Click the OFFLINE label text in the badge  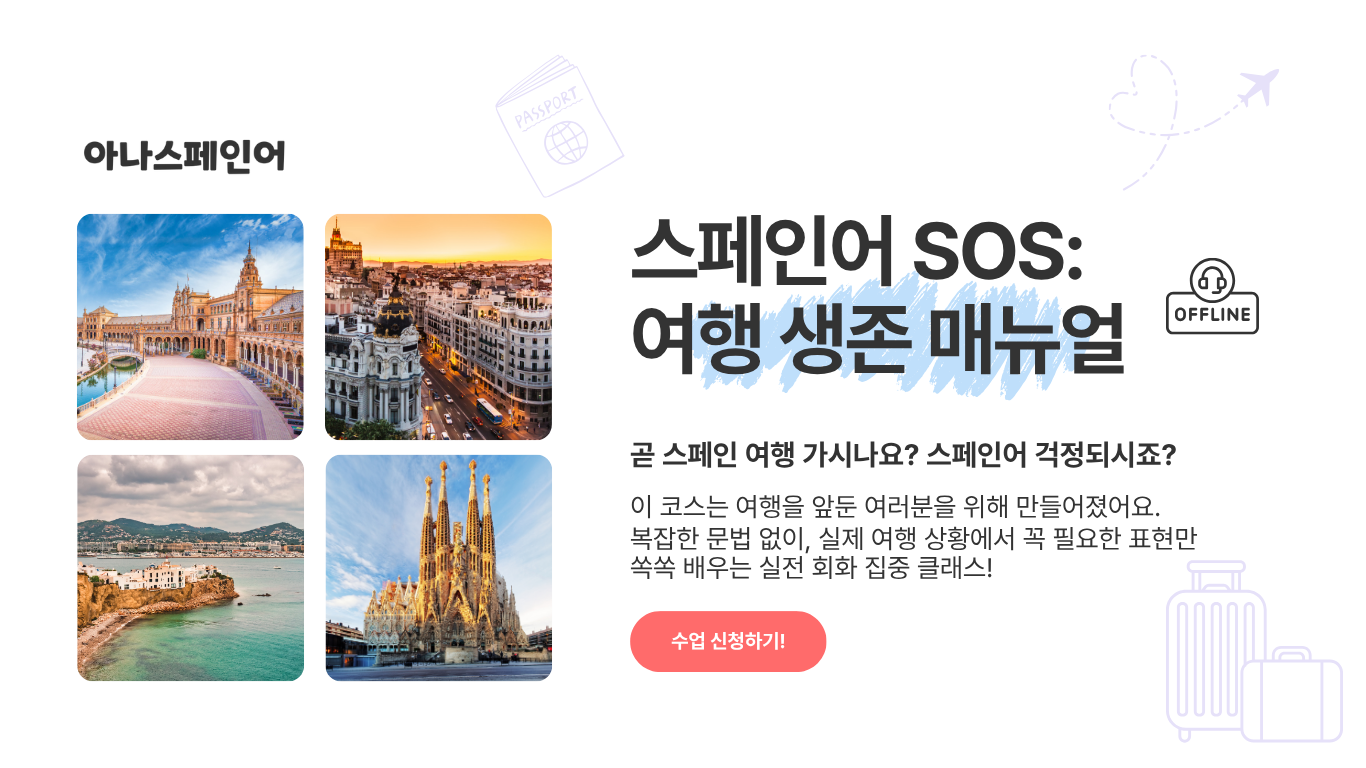(1212, 315)
